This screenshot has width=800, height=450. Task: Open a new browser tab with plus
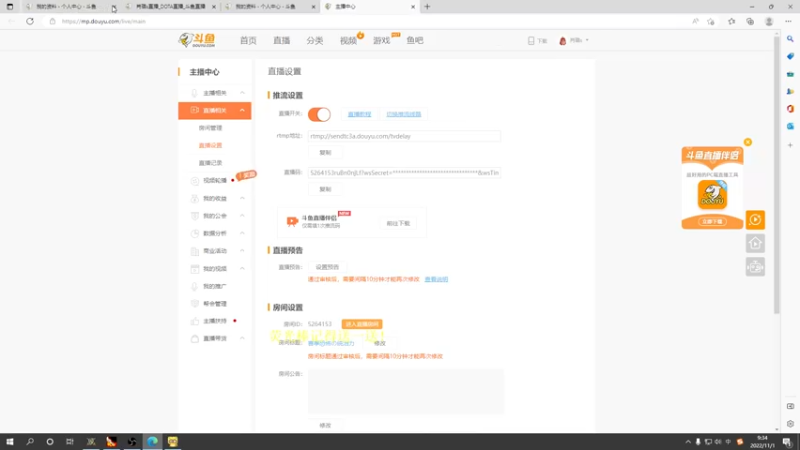click(x=427, y=7)
